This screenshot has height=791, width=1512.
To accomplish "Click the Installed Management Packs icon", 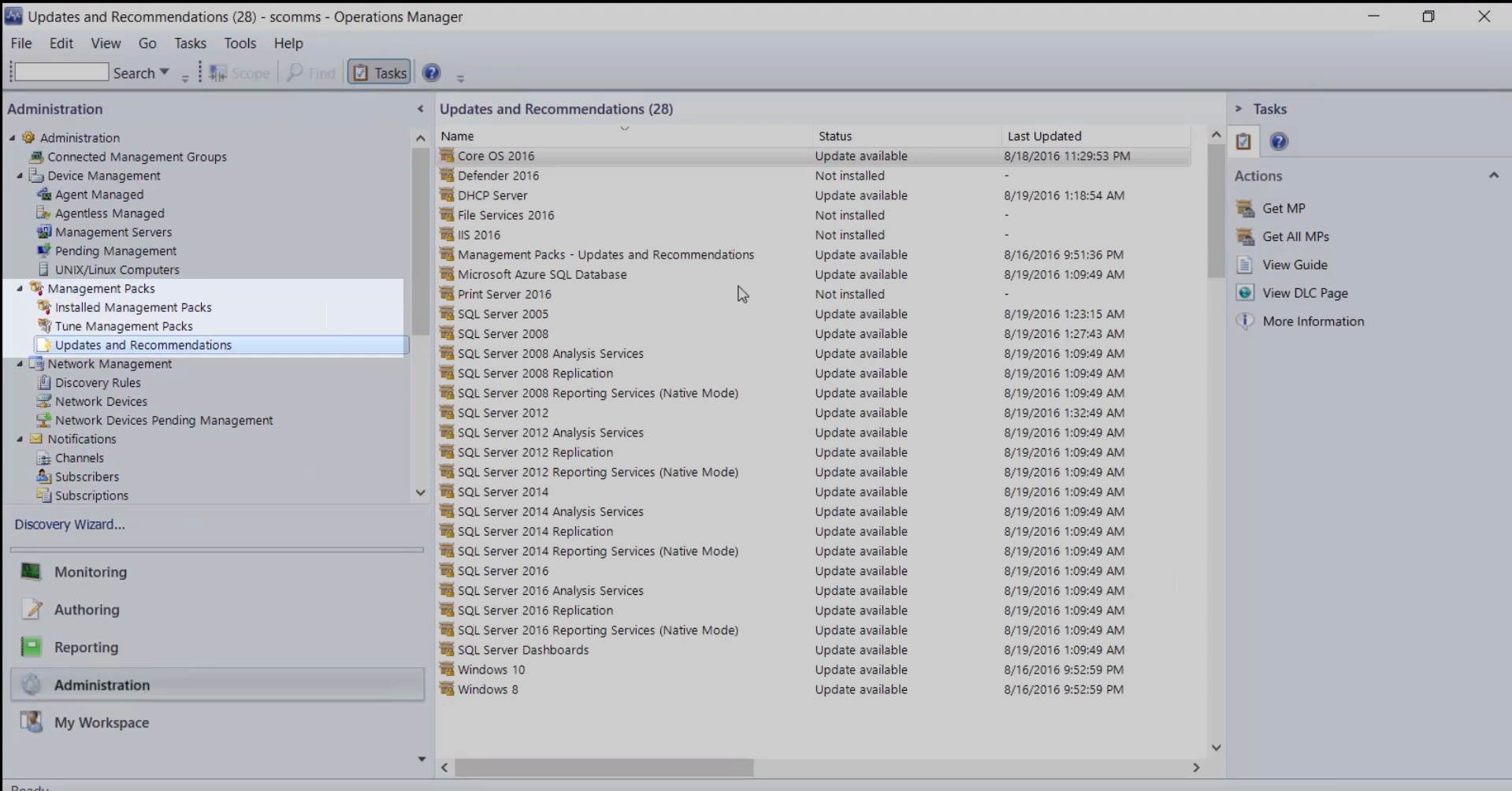I will pyautogui.click(x=44, y=307).
